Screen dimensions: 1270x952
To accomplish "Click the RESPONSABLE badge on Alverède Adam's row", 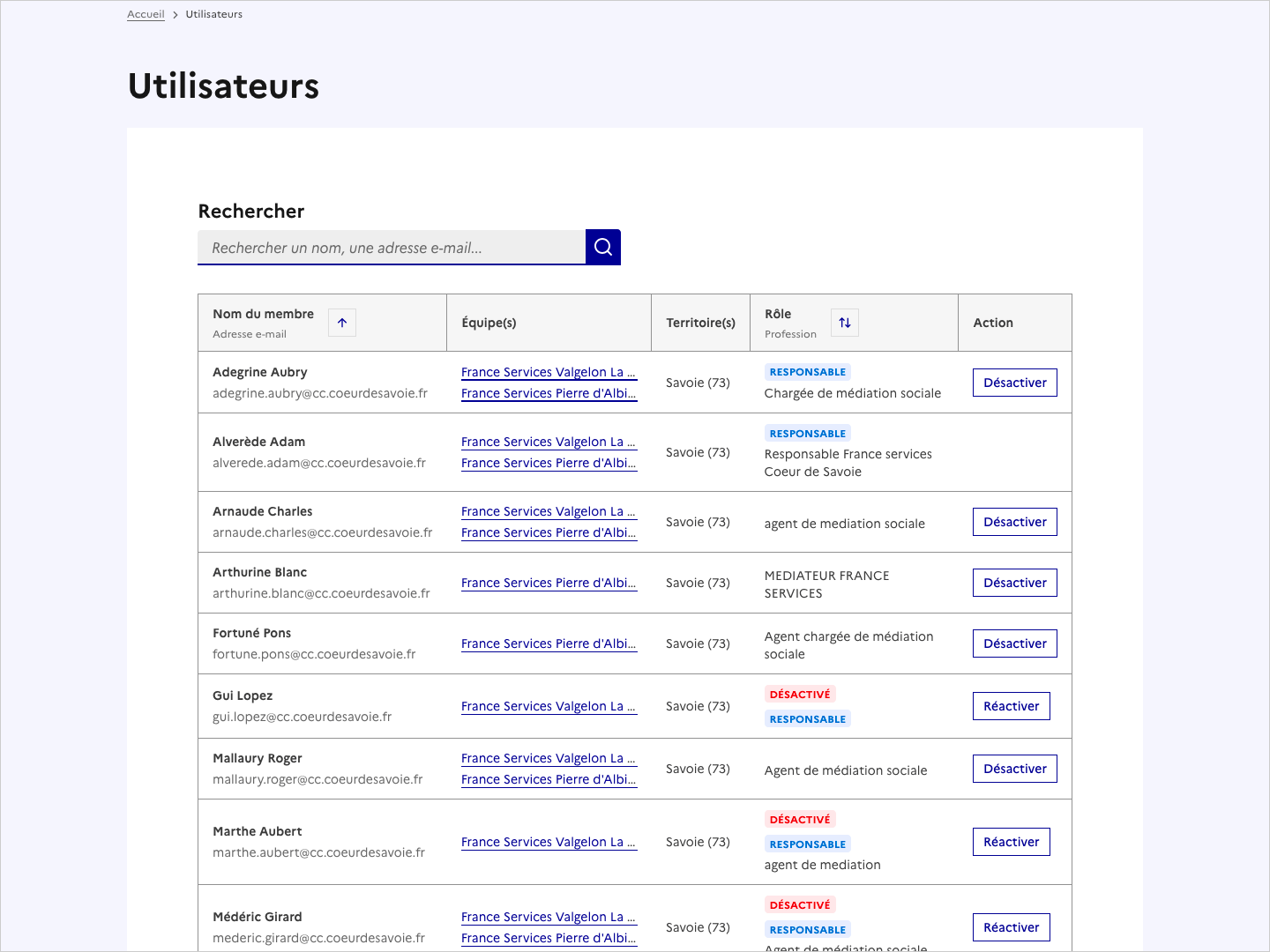I will point(807,433).
